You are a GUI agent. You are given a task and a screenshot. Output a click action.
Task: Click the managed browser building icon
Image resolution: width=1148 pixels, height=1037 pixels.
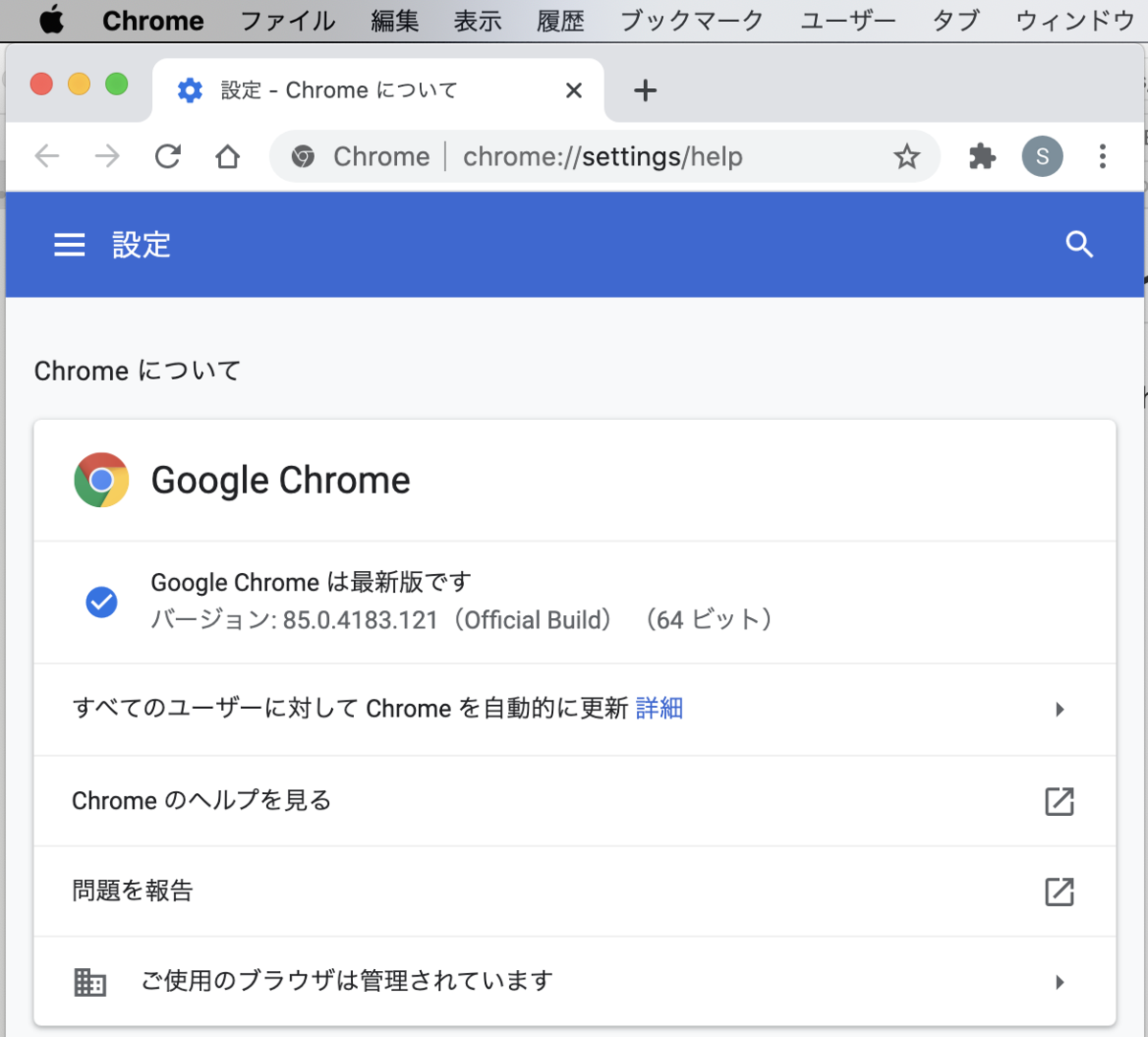[x=90, y=982]
